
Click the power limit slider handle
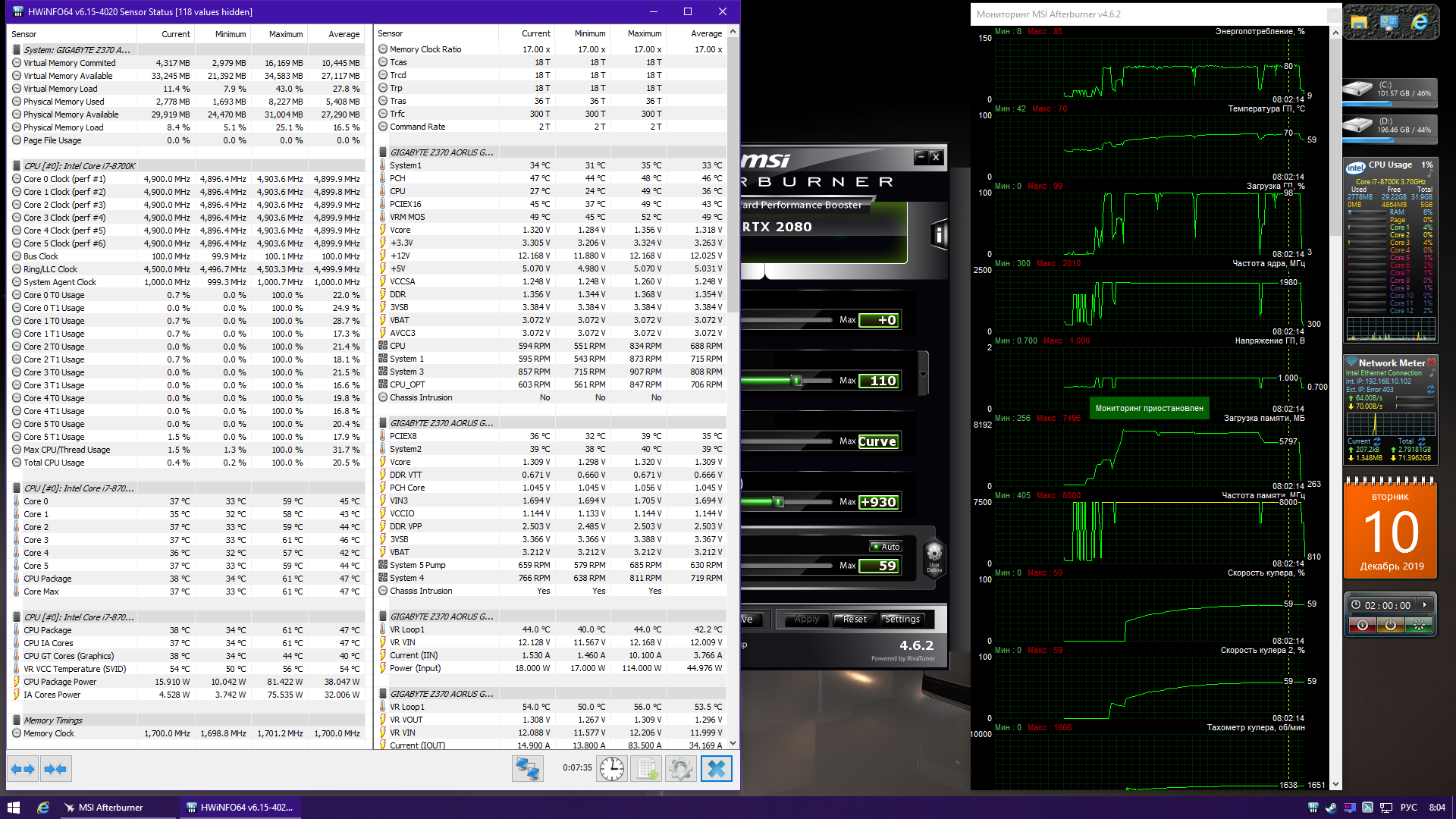pyautogui.click(x=796, y=381)
